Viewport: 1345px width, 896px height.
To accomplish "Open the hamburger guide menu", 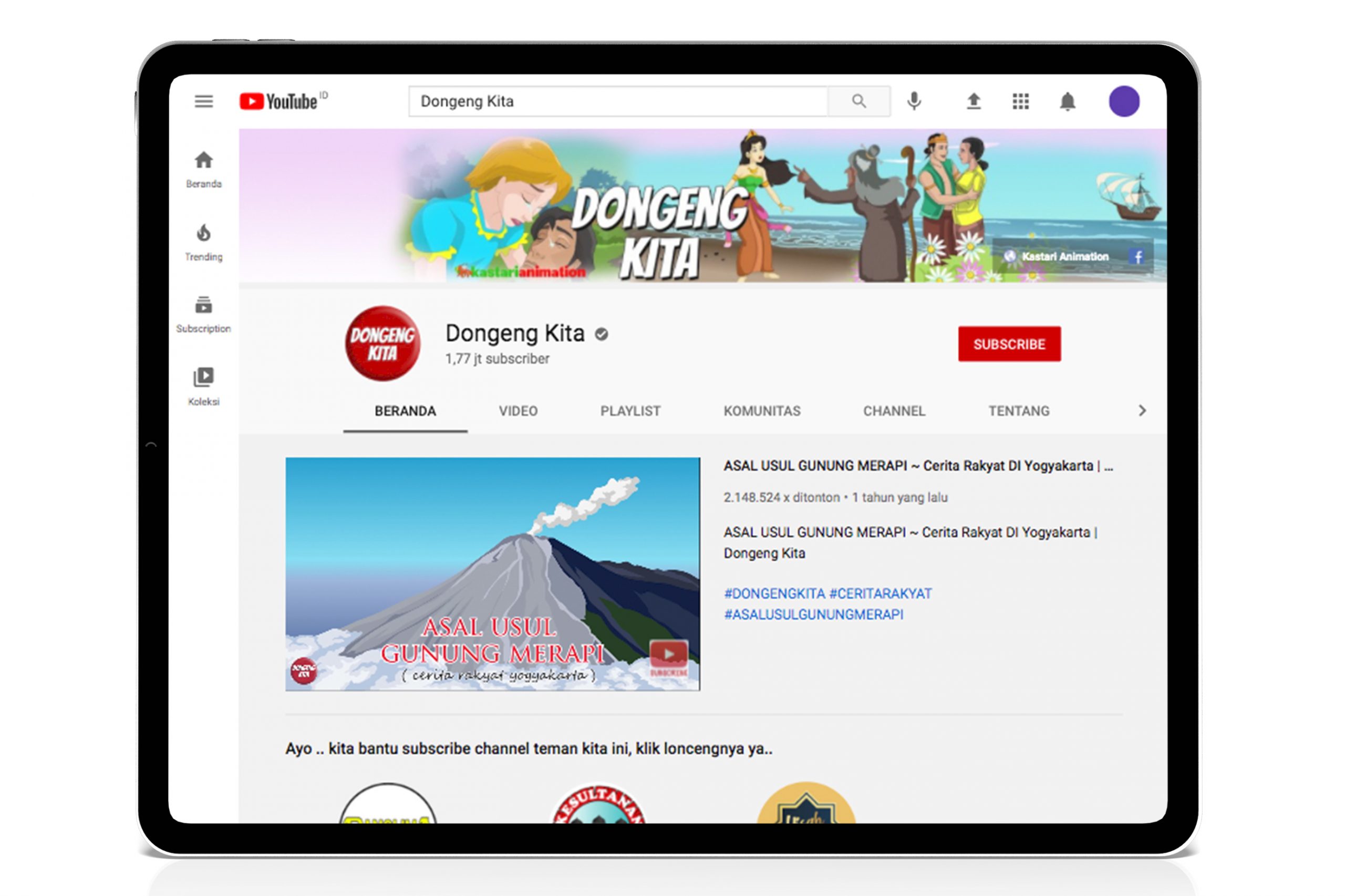I will [x=203, y=102].
